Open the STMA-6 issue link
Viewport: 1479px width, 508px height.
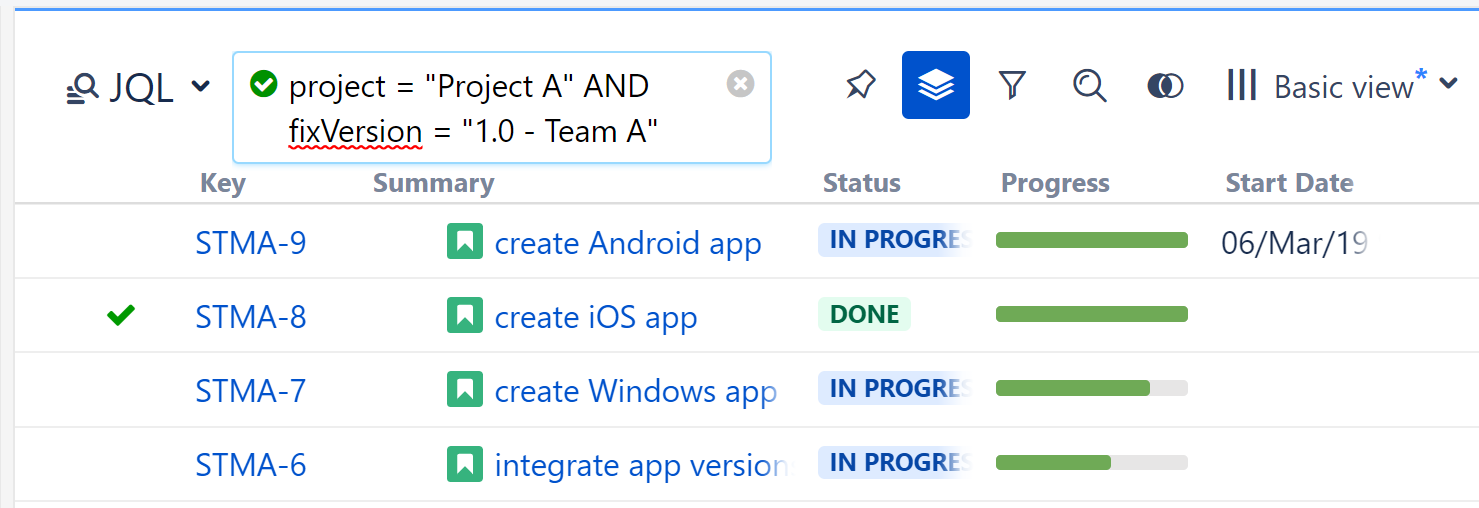(250, 465)
